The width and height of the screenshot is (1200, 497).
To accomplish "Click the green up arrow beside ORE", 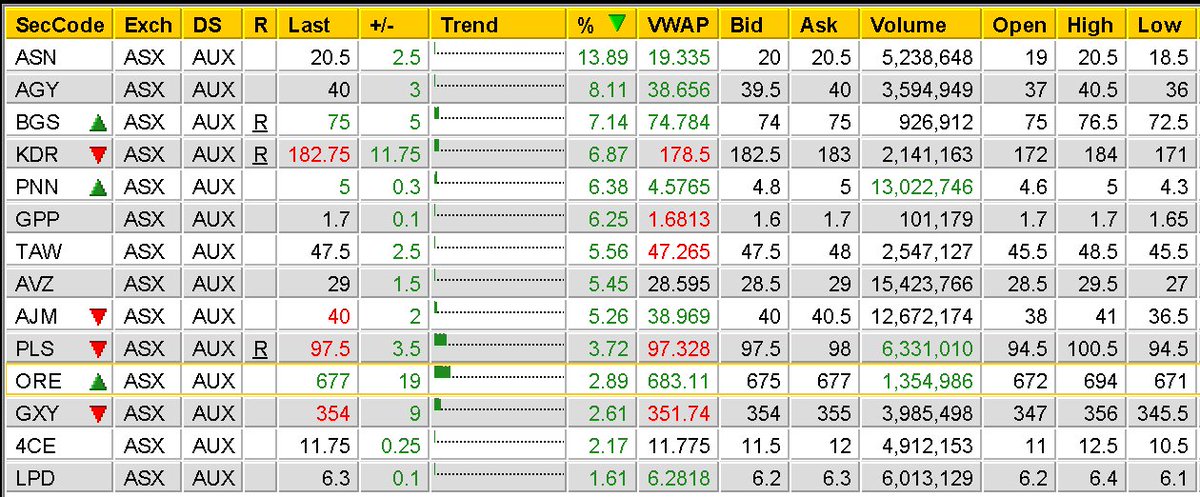I will point(97,381).
